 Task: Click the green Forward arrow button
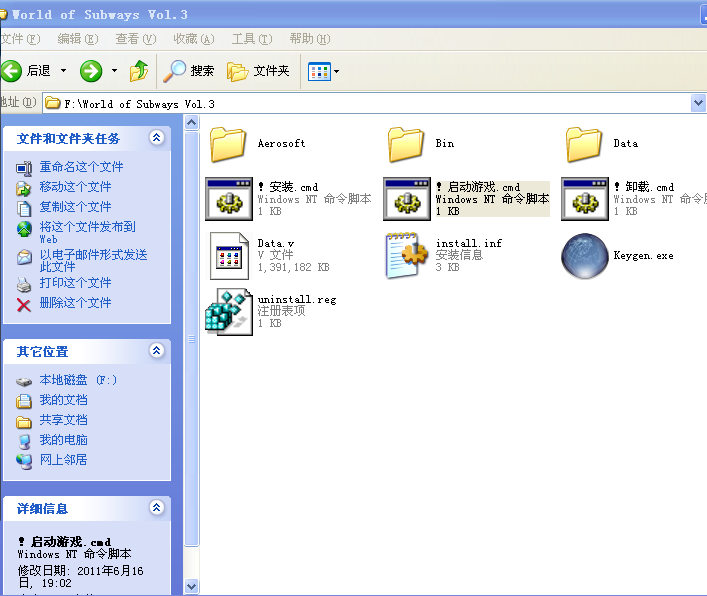(91, 71)
